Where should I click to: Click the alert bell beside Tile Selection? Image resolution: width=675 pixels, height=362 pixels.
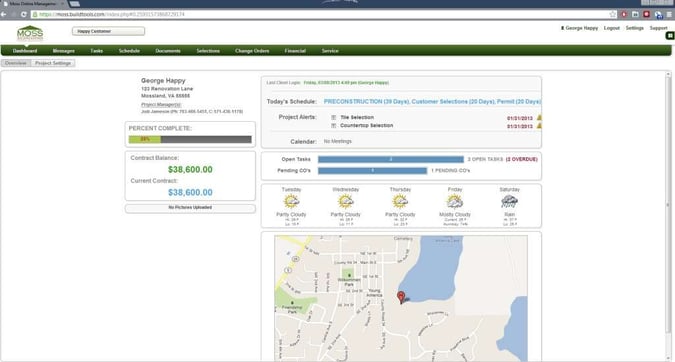[539, 118]
